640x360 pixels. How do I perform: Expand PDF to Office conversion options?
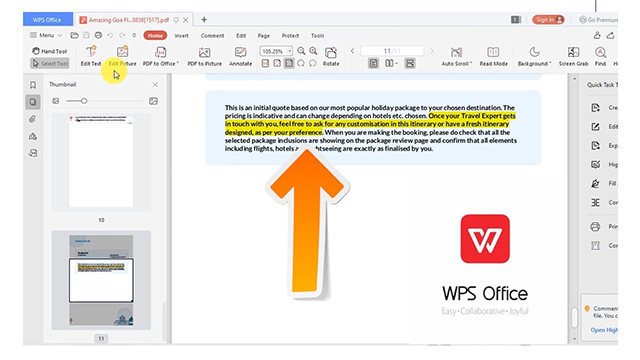pos(160,56)
